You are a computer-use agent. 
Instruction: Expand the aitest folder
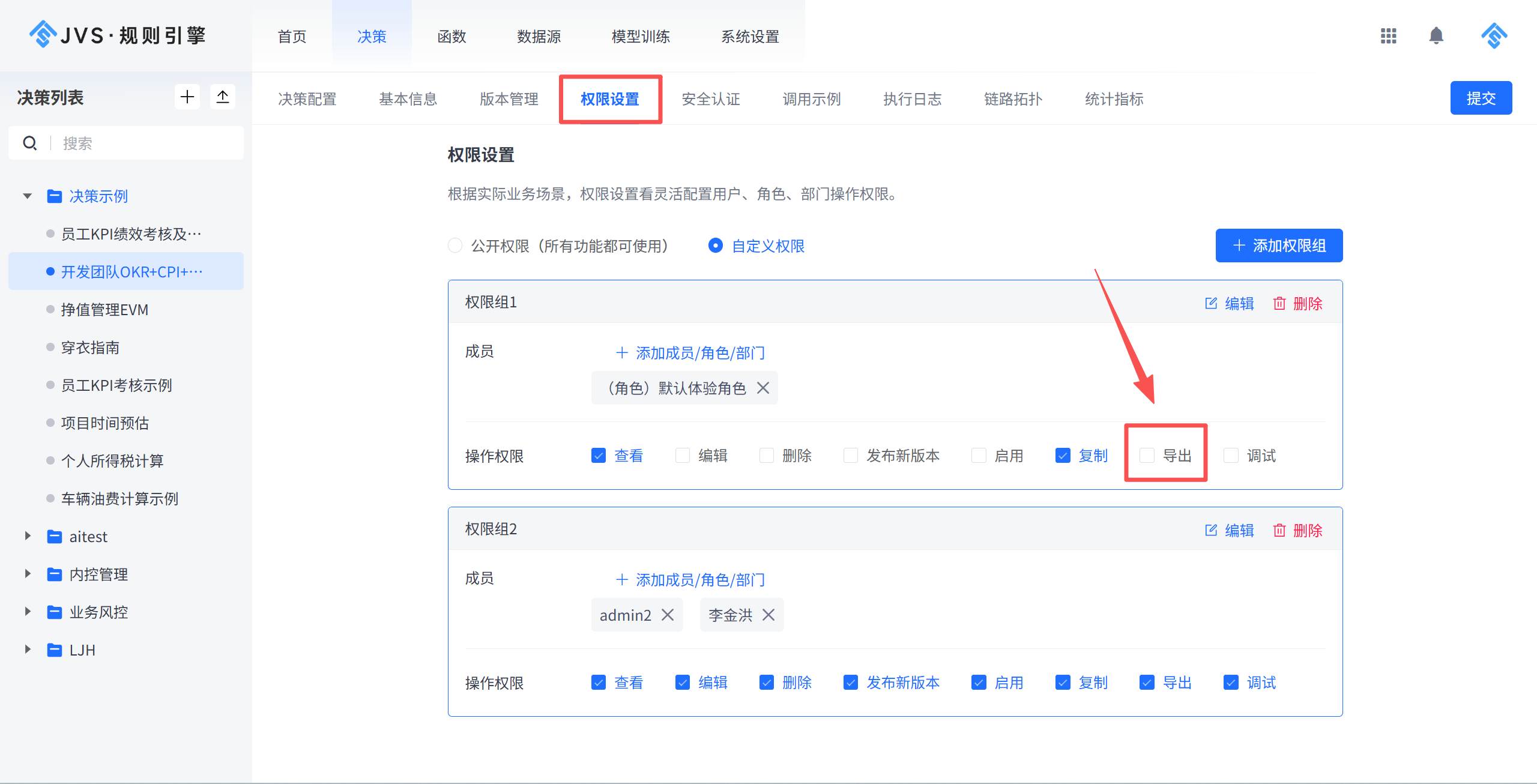27,536
